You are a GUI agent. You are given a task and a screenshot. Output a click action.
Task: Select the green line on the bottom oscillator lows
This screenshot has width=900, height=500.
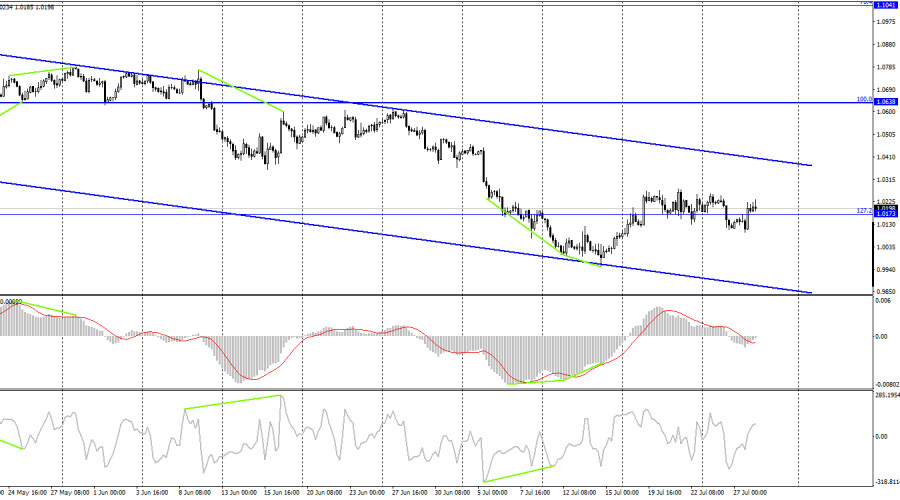click(x=517, y=474)
